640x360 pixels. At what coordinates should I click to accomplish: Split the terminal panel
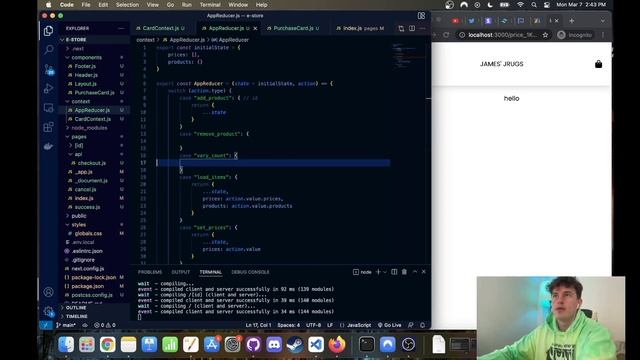click(x=394, y=272)
